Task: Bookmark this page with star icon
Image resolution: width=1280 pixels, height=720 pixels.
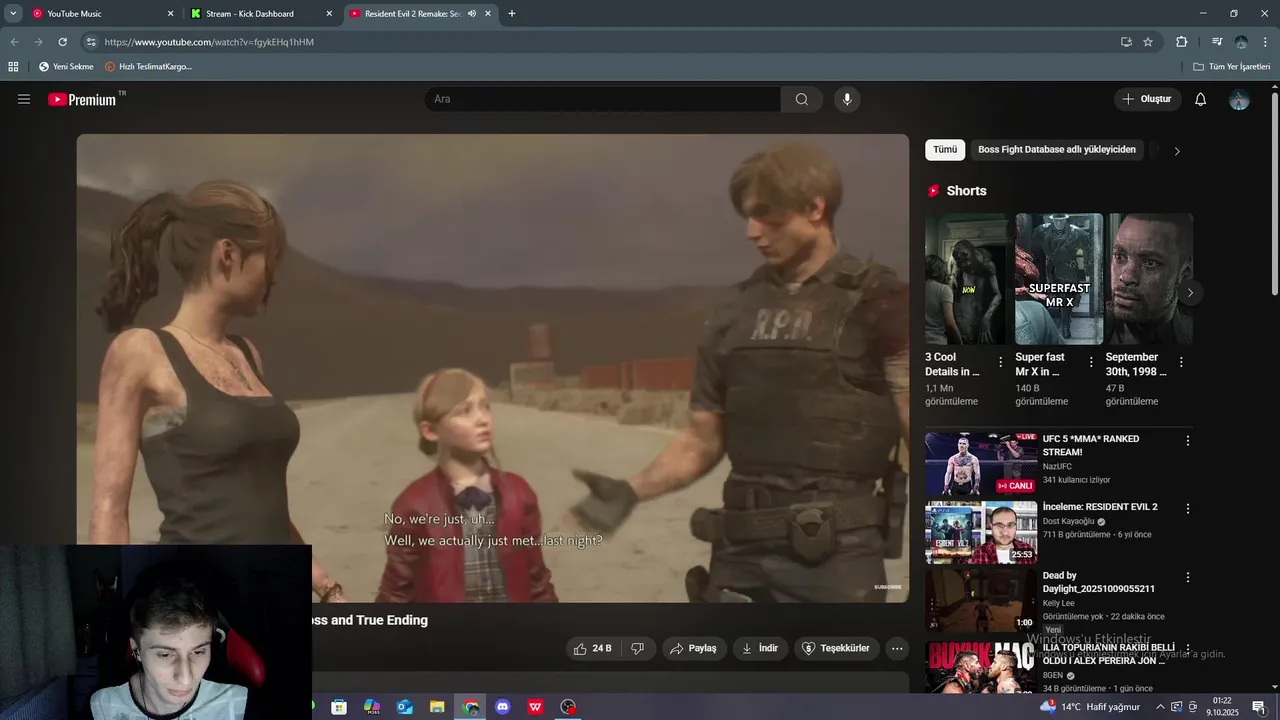Action: coord(1148,42)
